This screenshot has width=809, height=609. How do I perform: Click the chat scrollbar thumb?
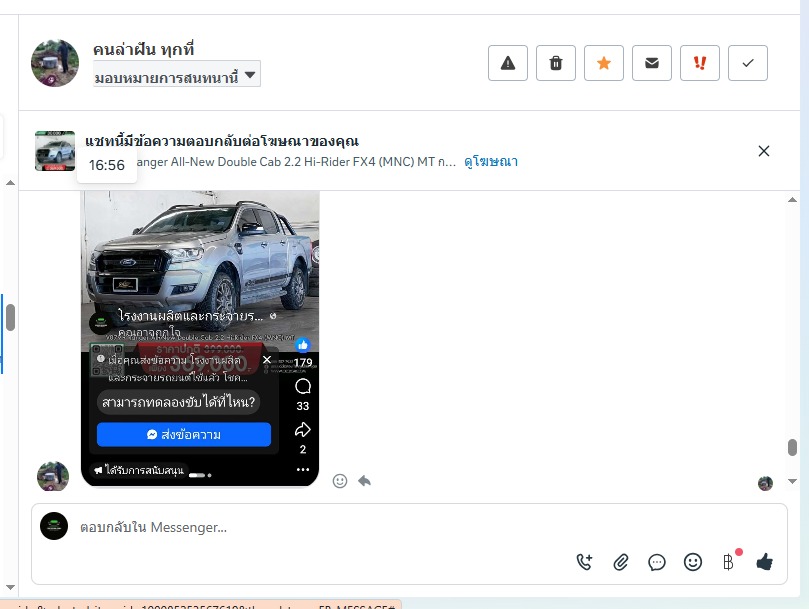792,447
